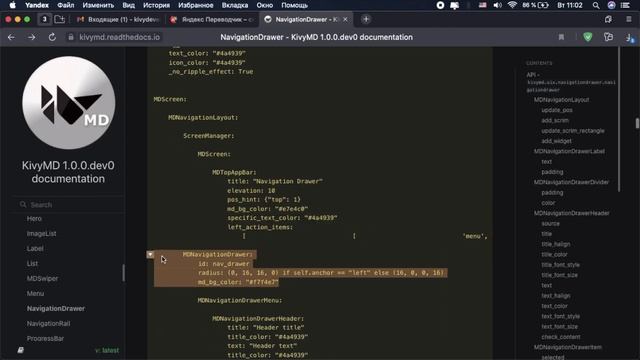The image size is (640, 360).
Task: Jump to MDNavigationDrawerLabel in contents
Action: tap(569, 151)
